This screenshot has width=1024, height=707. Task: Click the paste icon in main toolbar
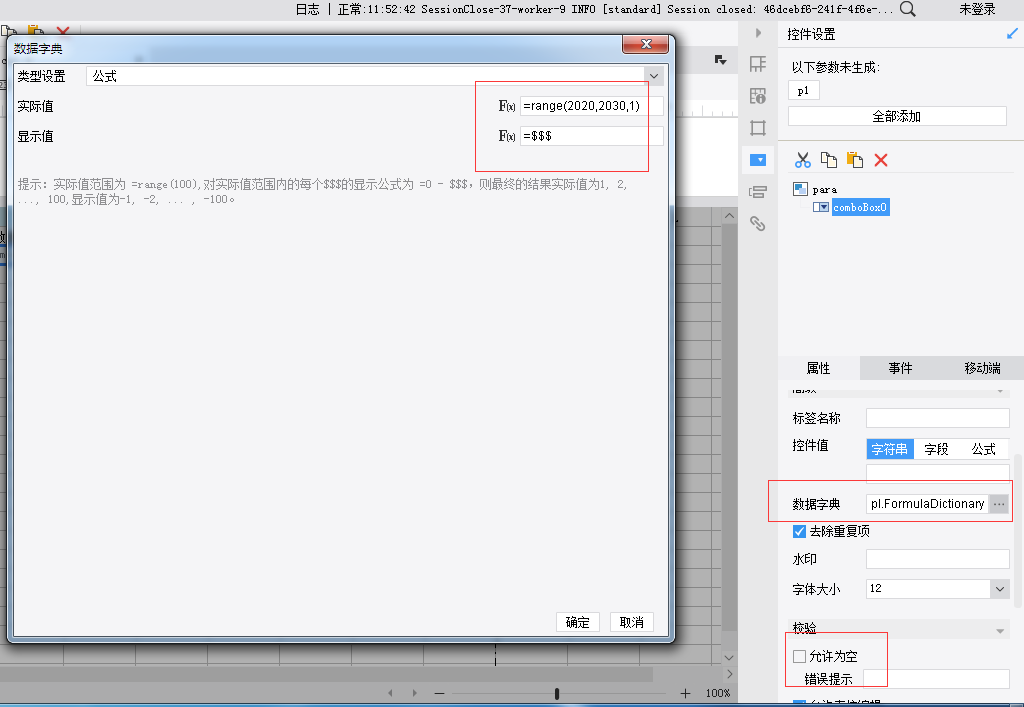[x=36, y=31]
